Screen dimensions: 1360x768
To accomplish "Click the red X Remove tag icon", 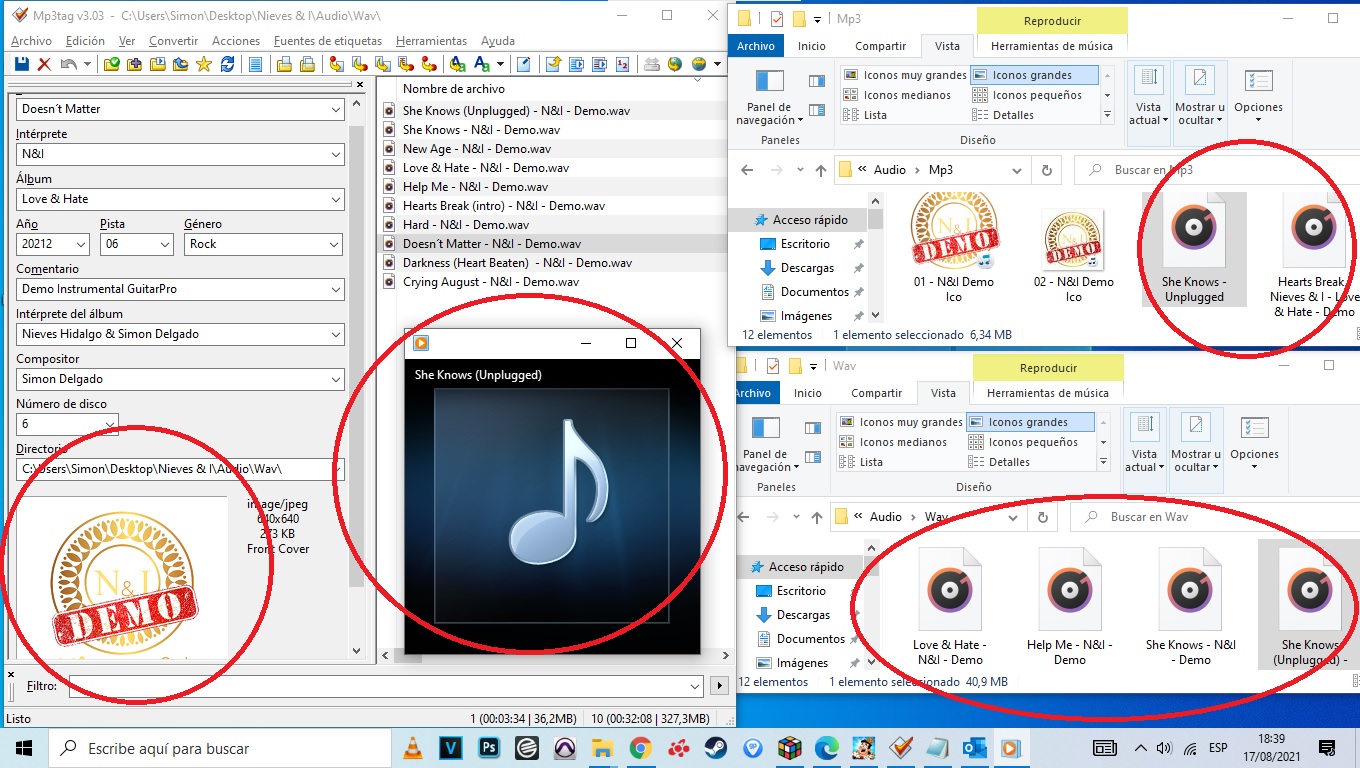I will click(x=44, y=64).
